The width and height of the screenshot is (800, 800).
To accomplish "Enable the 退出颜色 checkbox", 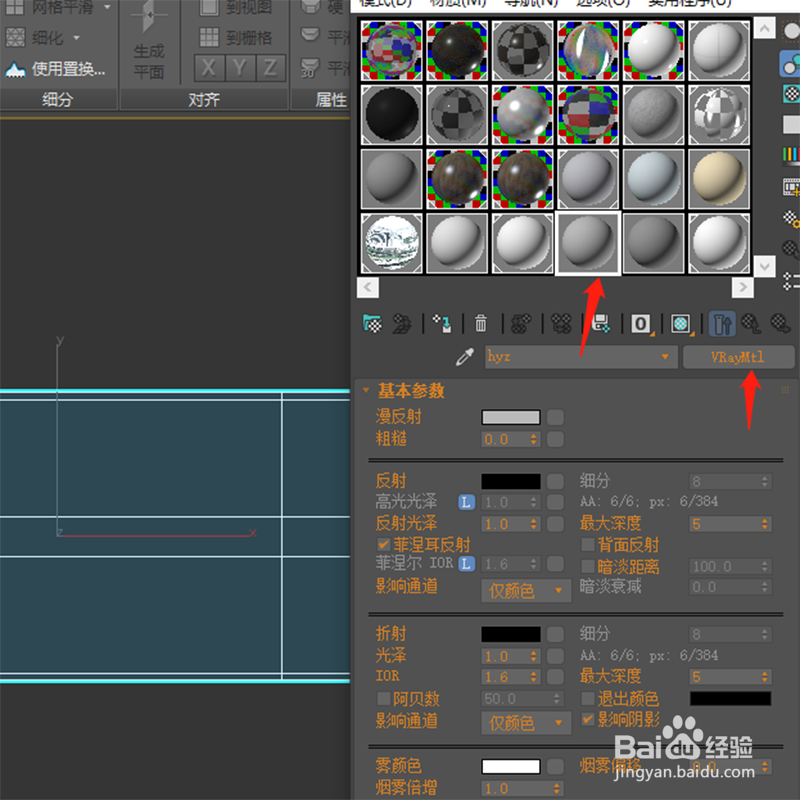I will [x=588, y=698].
